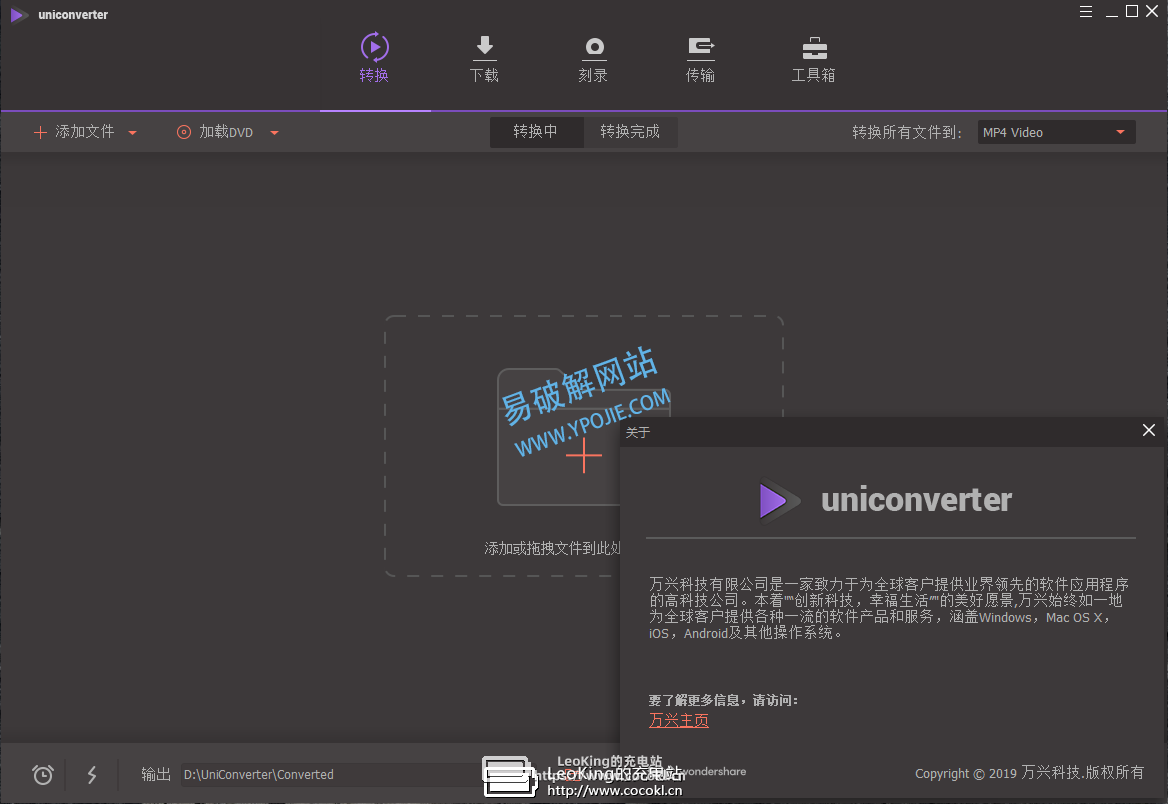
Task: Click the 添加文件 add files button
Action: coord(74,132)
